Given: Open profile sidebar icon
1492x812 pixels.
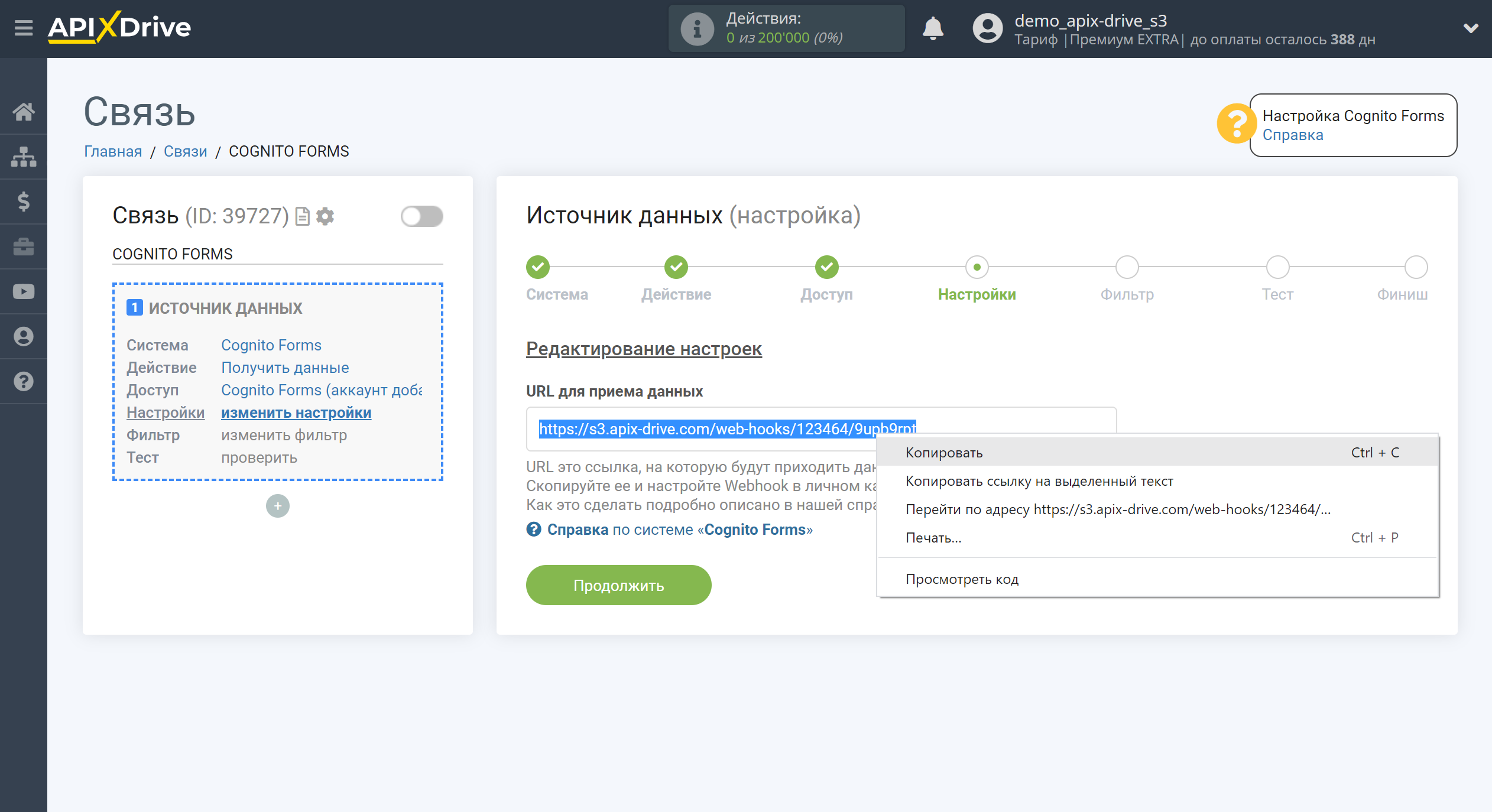Looking at the screenshot, I should (24, 336).
